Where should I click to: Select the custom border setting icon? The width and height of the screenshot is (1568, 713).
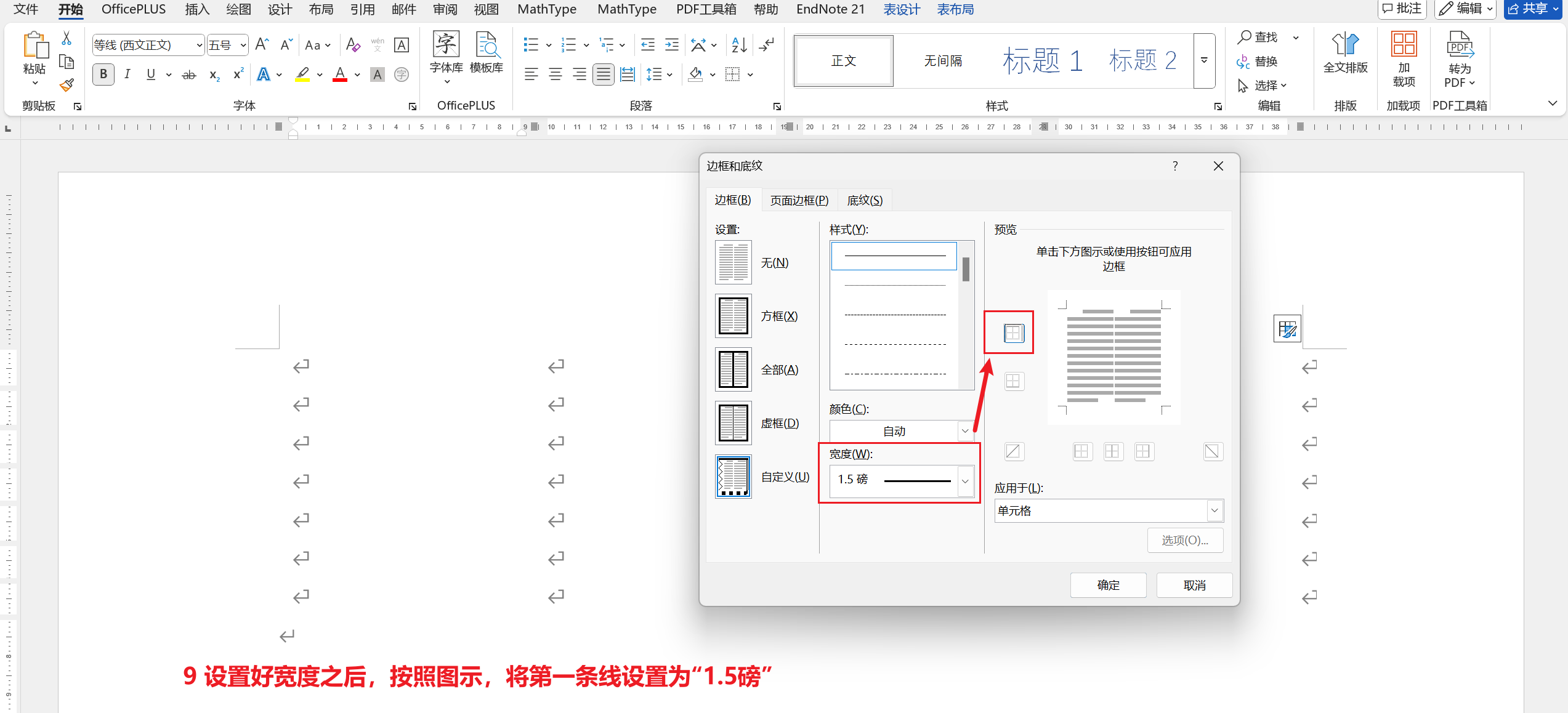point(733,477)
